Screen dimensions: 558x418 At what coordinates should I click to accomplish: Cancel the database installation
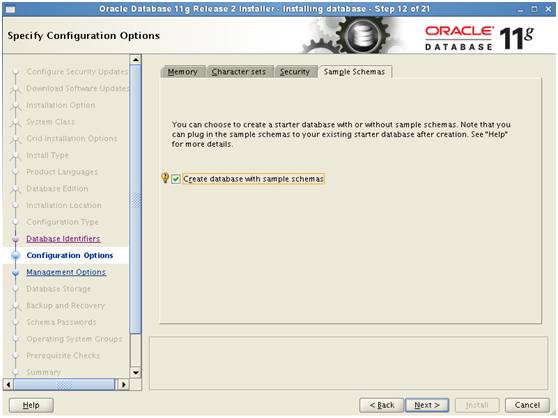527,405
